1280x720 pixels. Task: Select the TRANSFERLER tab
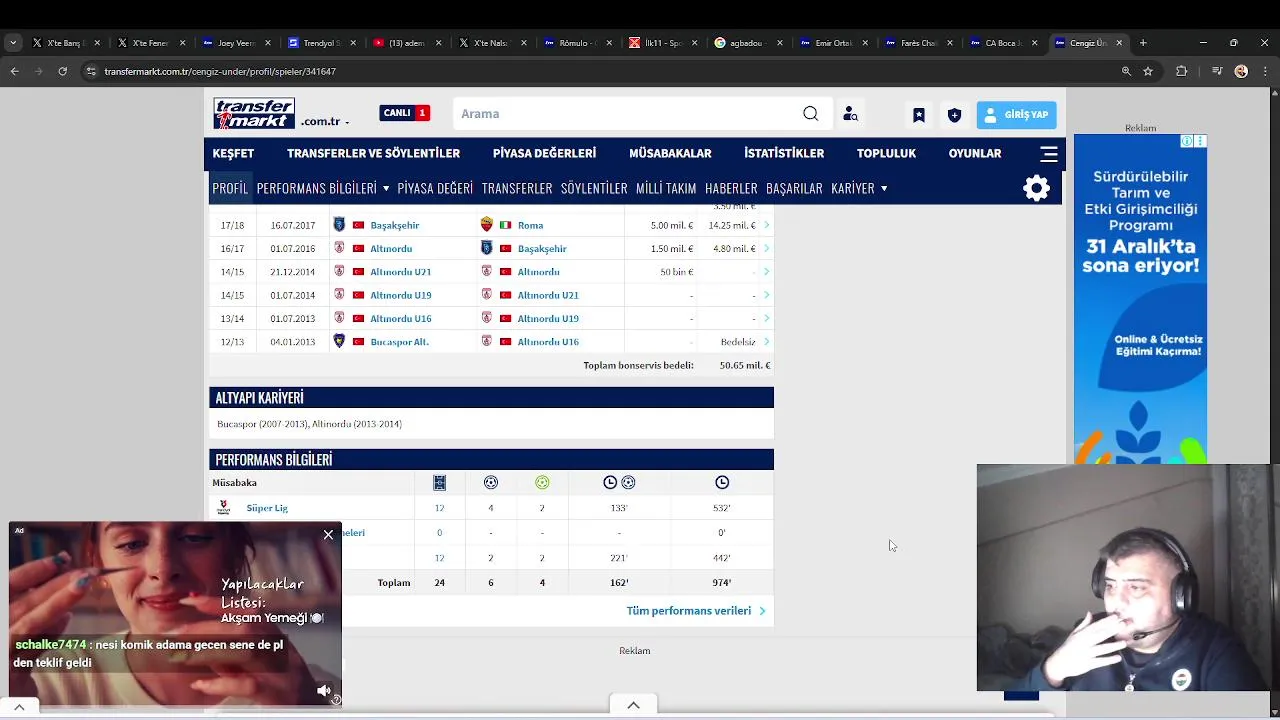517,188
